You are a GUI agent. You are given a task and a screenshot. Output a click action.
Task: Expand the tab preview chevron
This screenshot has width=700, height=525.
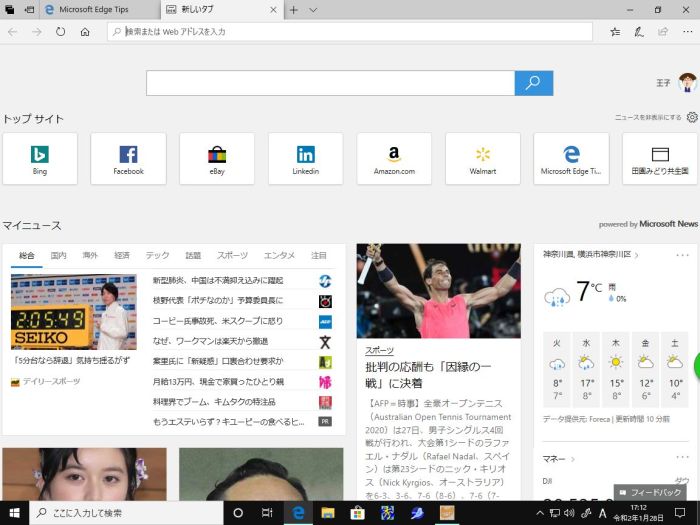click(313, 9)
